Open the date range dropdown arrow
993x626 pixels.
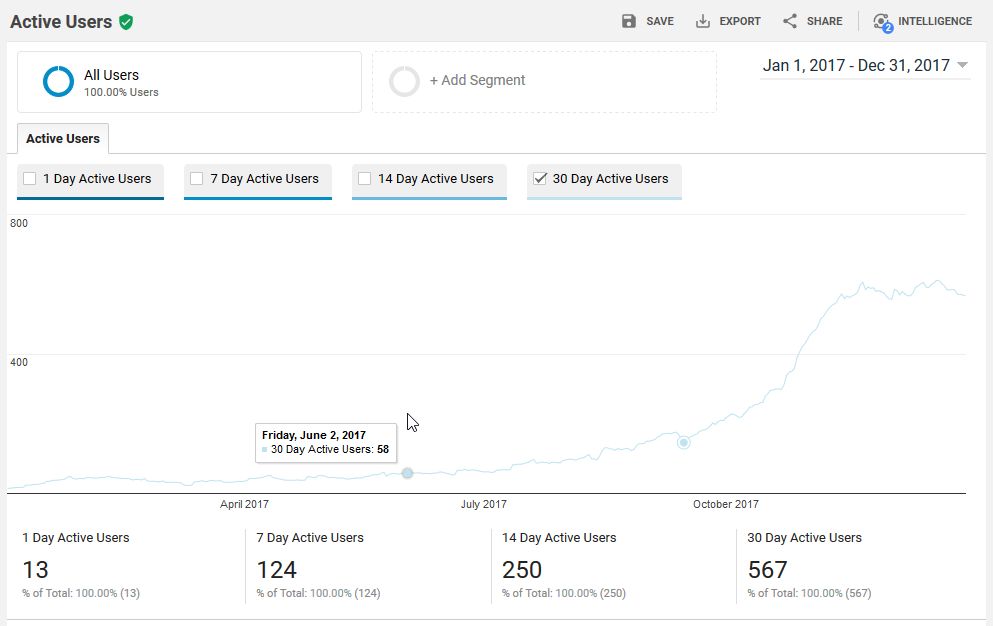(x=962, y=66)
